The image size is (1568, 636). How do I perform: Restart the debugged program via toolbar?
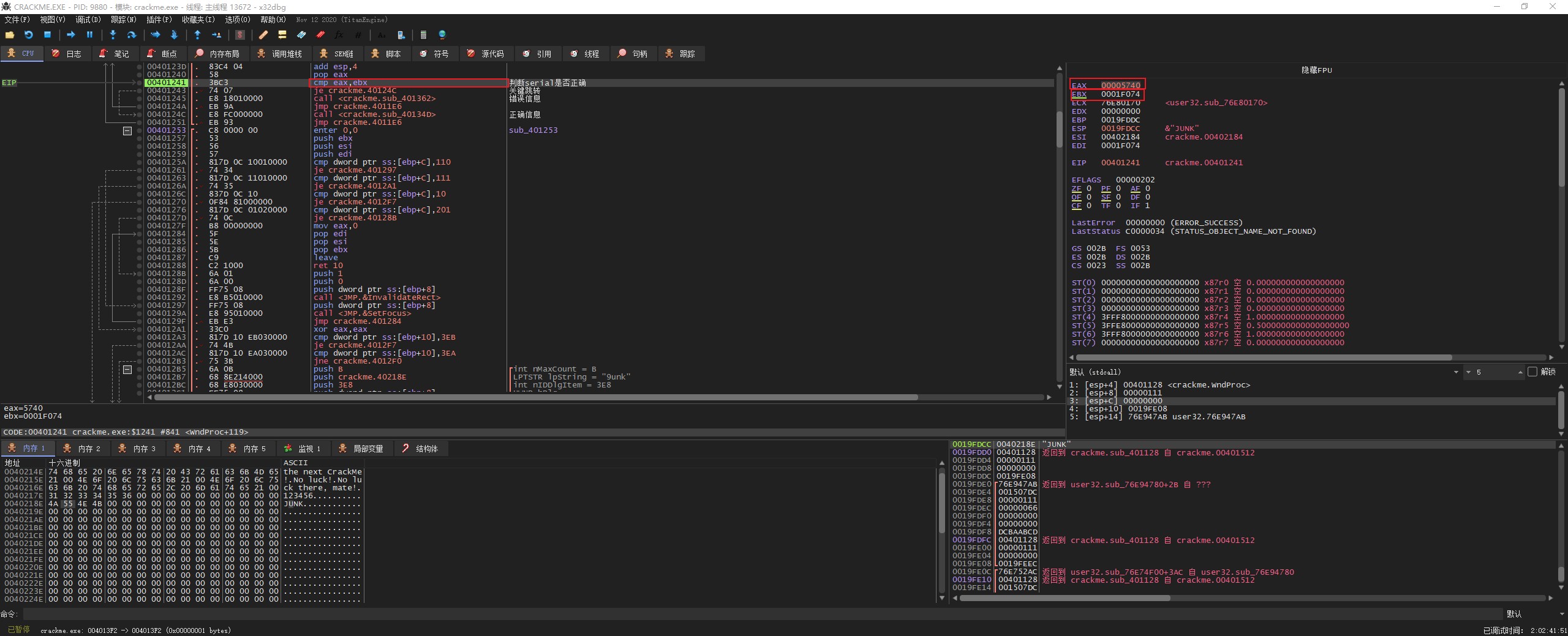(x=28, y=35)
